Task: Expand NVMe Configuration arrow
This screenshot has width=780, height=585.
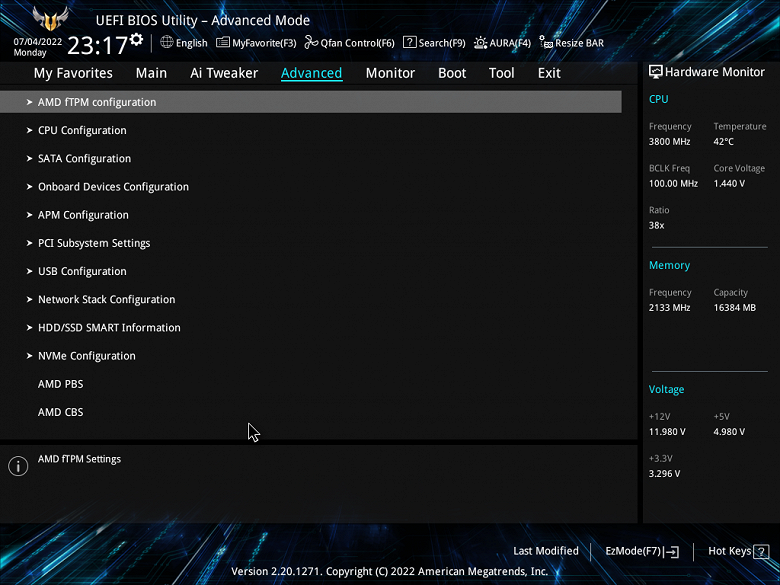Action: click(29, 356)
